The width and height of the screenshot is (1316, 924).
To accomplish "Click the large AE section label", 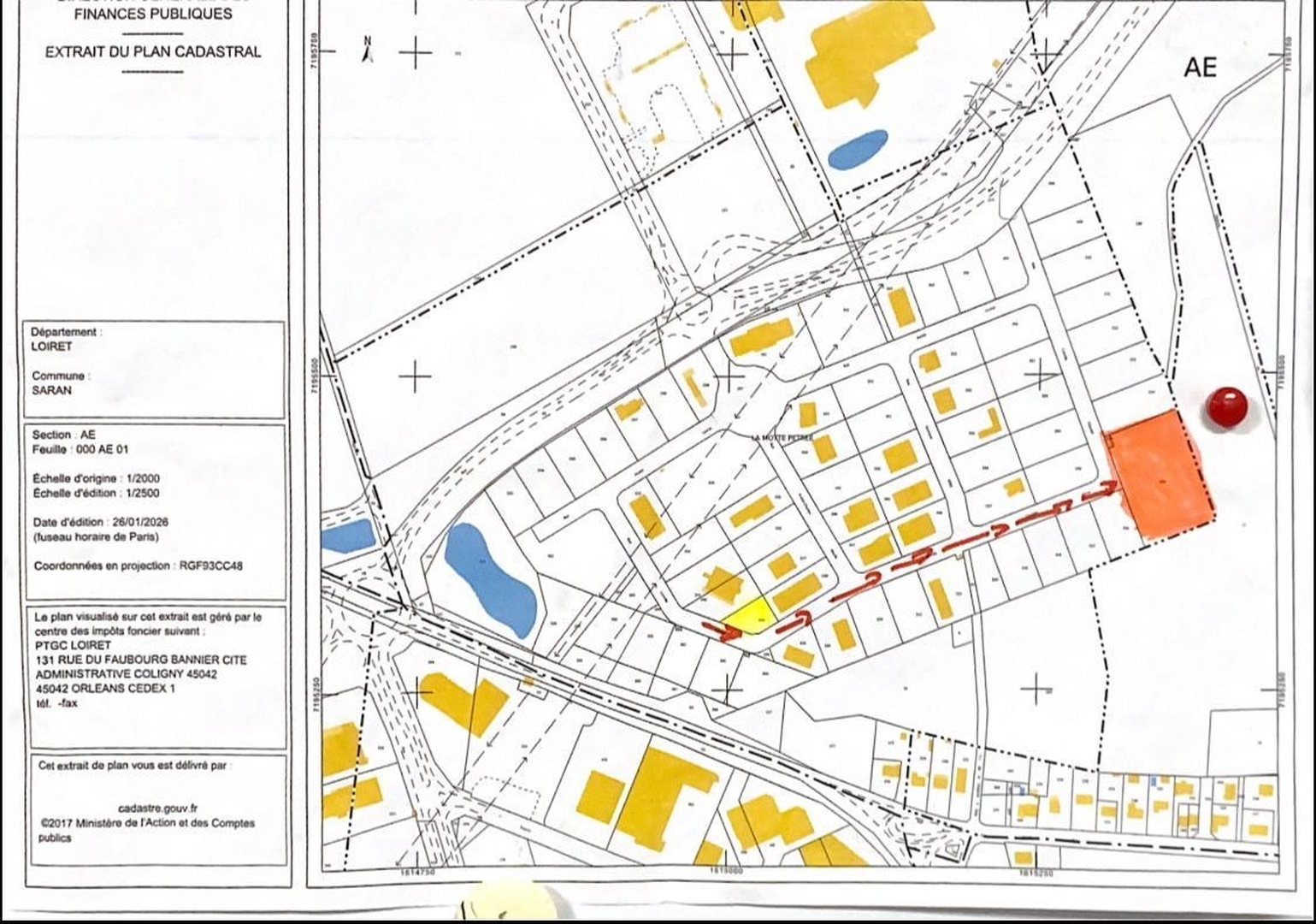I will pyautogui.click(x=1200, y=68).
